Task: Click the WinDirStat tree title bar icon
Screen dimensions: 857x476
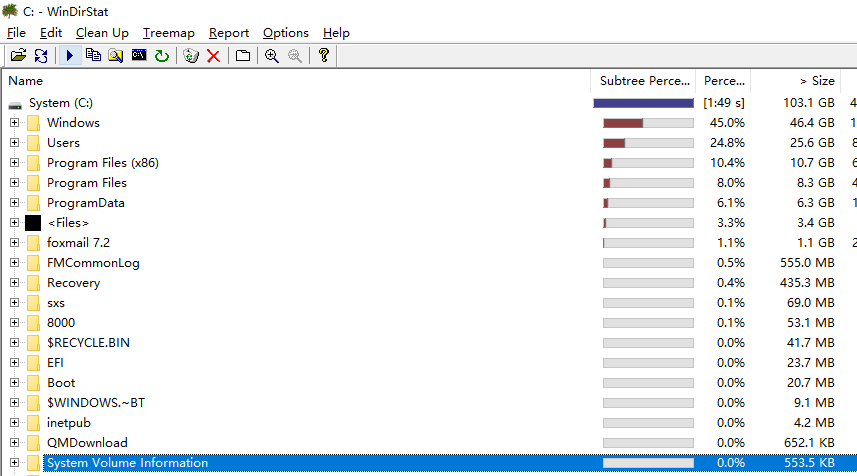Action: (x=10, y=11)
